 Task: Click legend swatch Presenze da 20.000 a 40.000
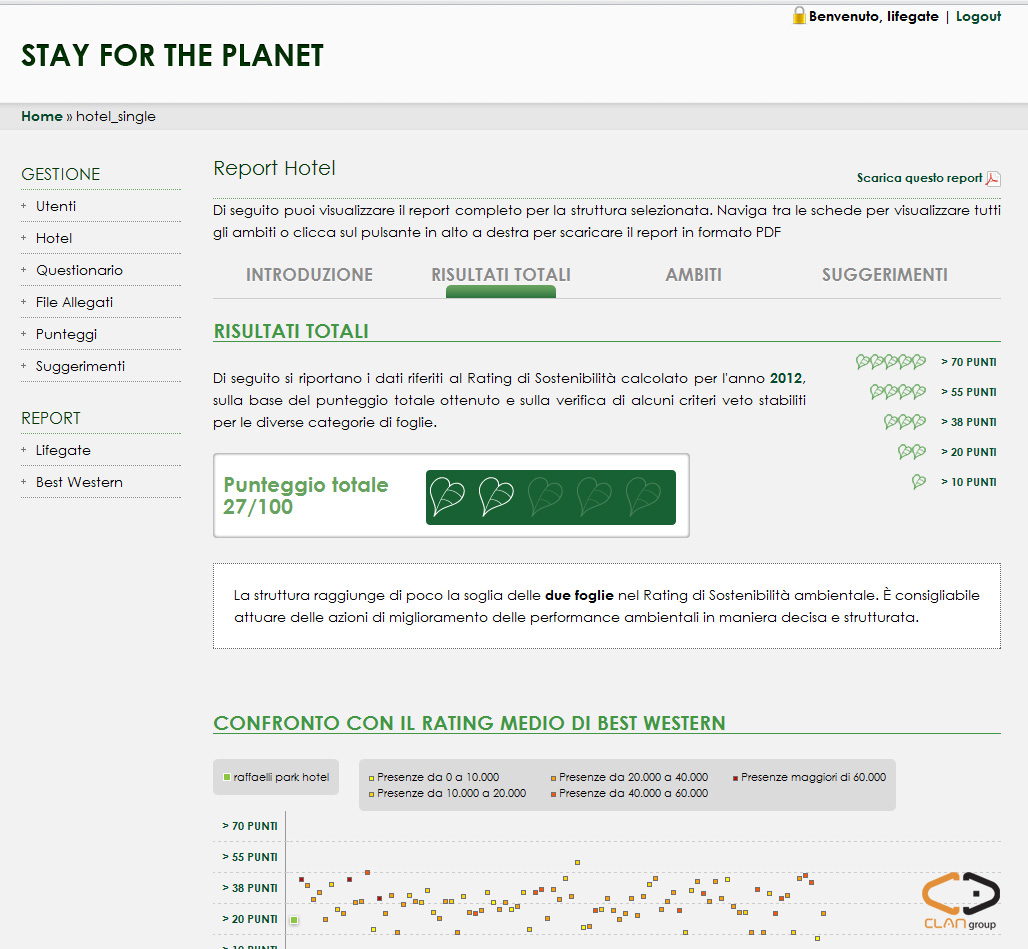(553, 779)
